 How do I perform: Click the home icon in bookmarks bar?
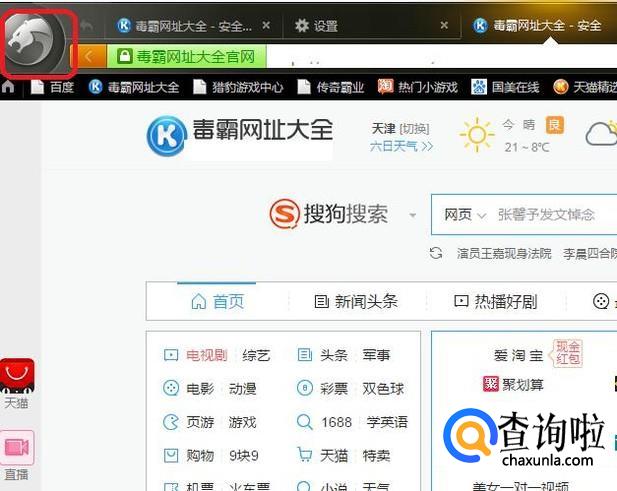pos(8,87)
